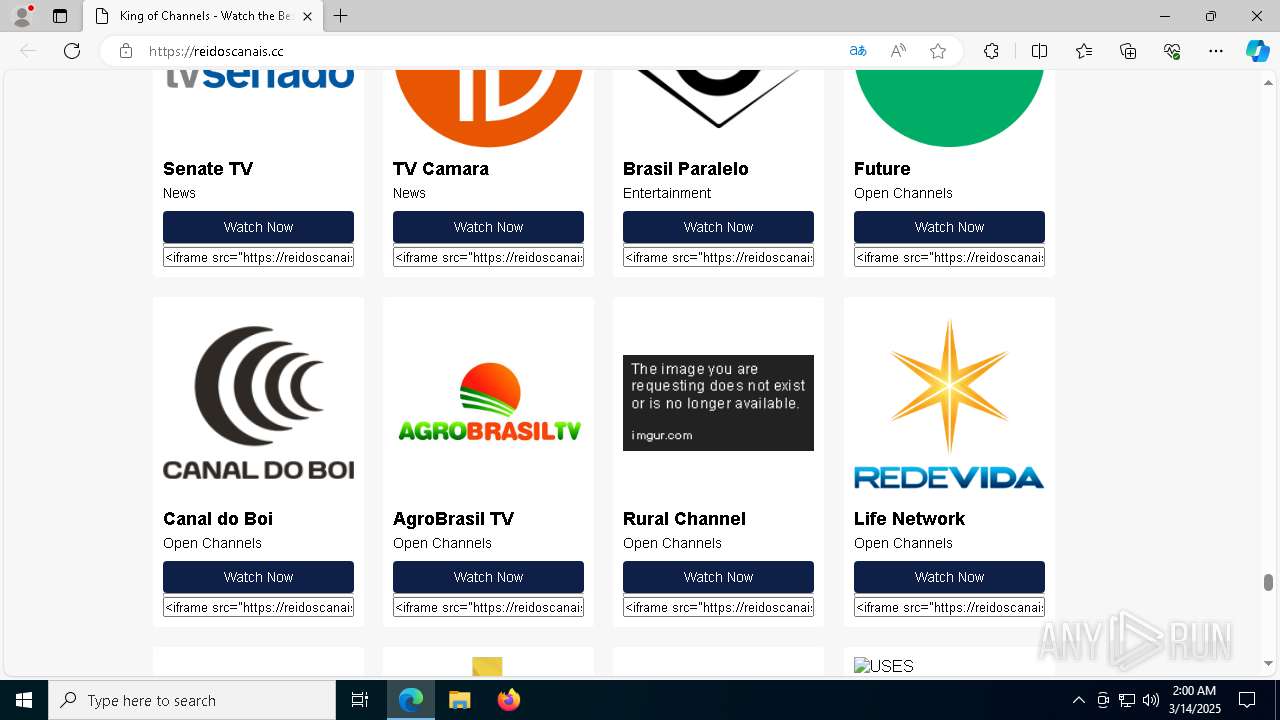Screen dimensions: 1280x720
Task: Open the Windows Start menu
Action: point(24,700)
